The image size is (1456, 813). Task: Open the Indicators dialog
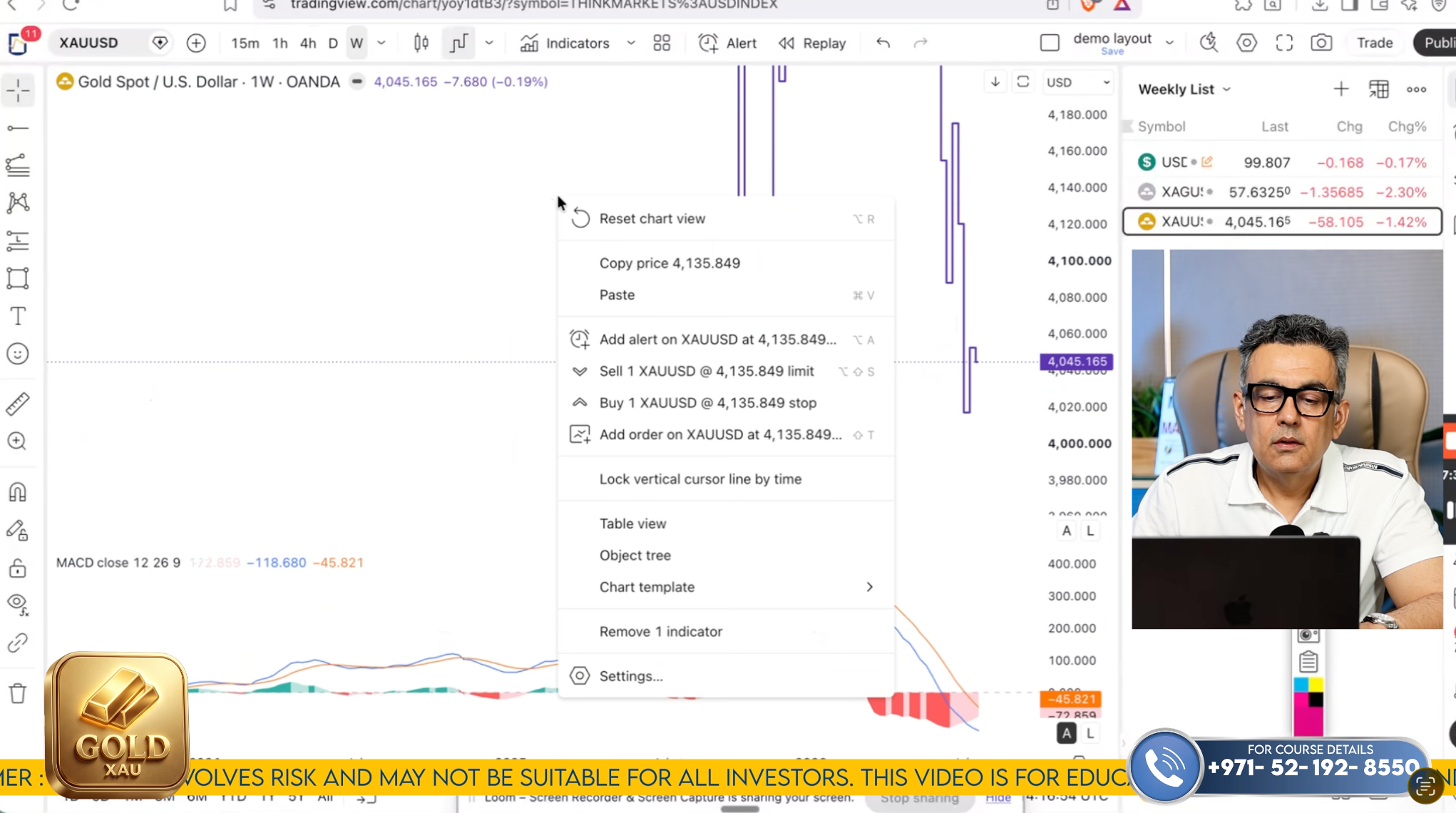(565, 43)
